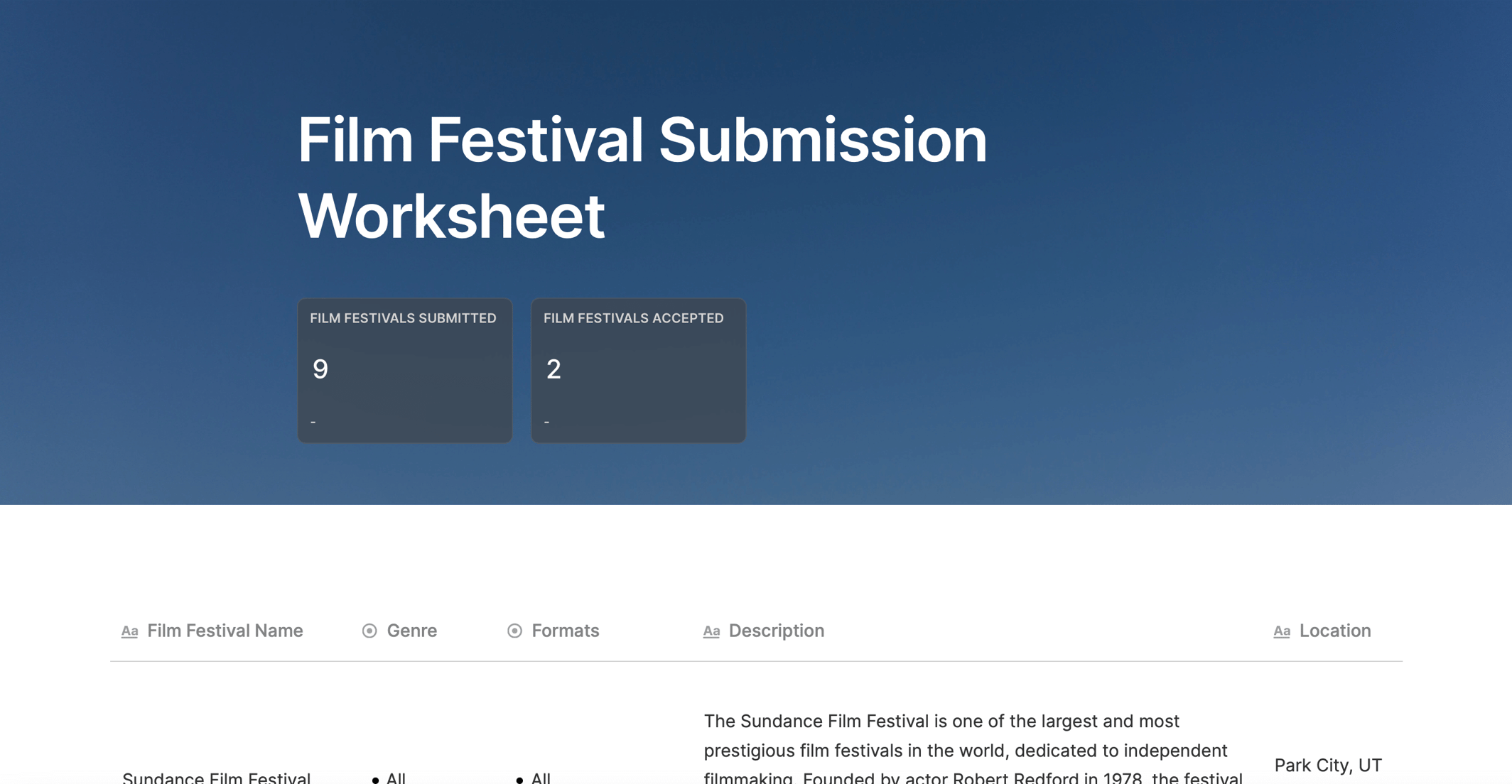Select the Film Festivals Accepted card
Viewport: 1512px width, 784px height.
point(639,371)
